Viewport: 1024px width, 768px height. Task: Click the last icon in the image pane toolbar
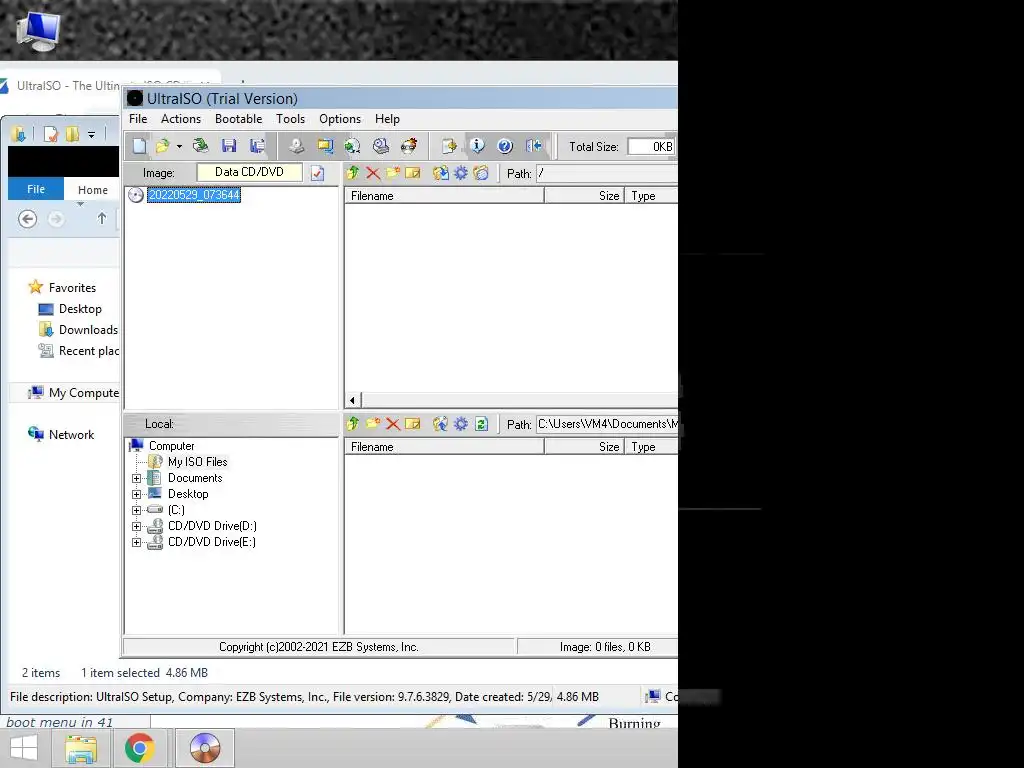coord(481,173)
